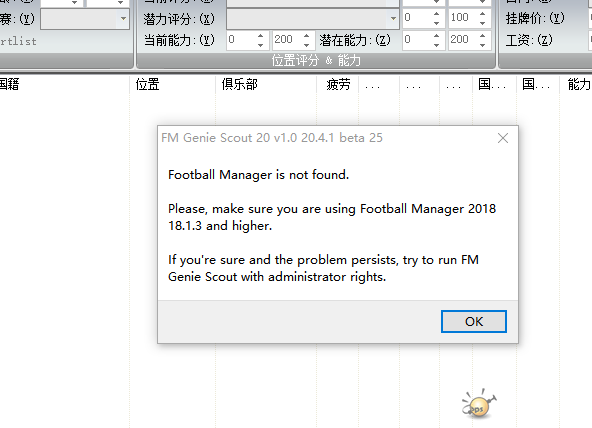Confirm the error dialog with OK
Image resolution: width=592 pixels, height=428 pixels.
[474, 322]
